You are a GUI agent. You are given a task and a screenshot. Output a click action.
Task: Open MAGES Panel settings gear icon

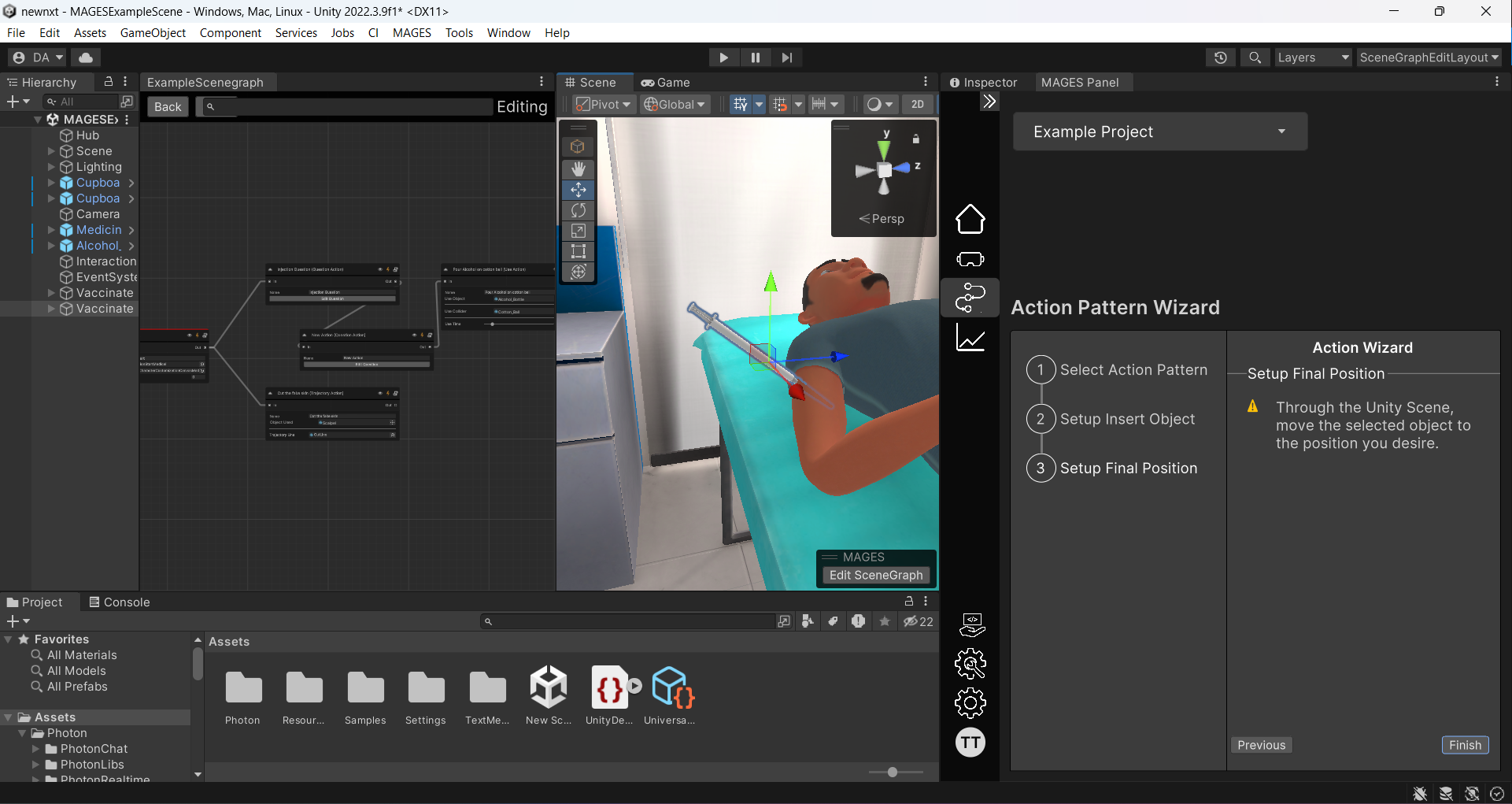pyautogui.click(x=970, y=702)
